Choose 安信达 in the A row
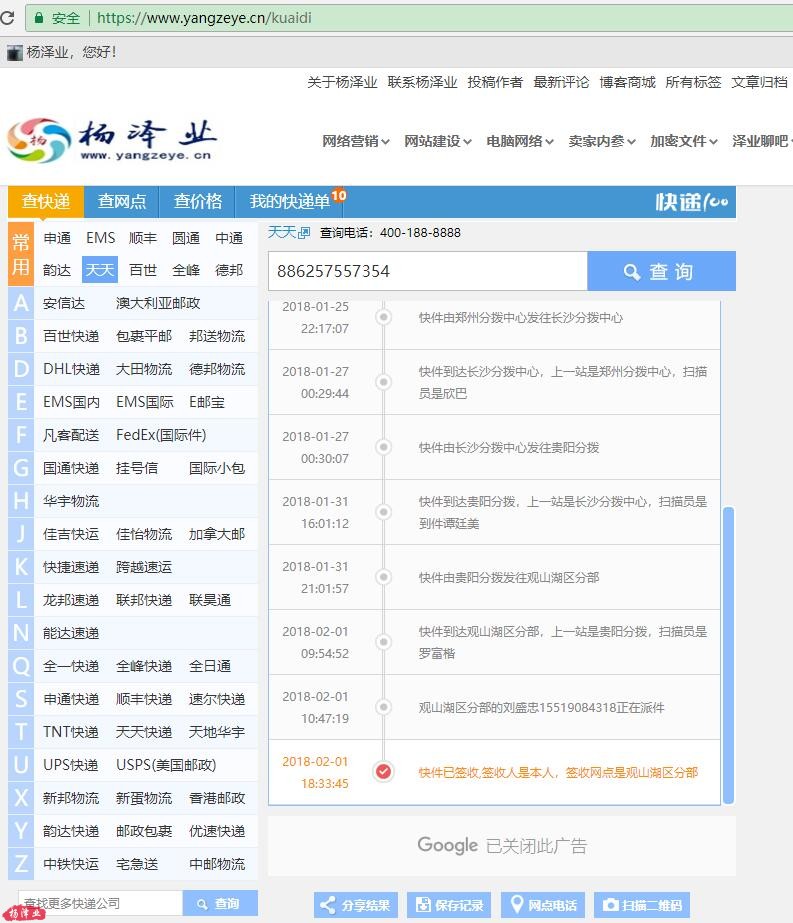 coord(64,303)
